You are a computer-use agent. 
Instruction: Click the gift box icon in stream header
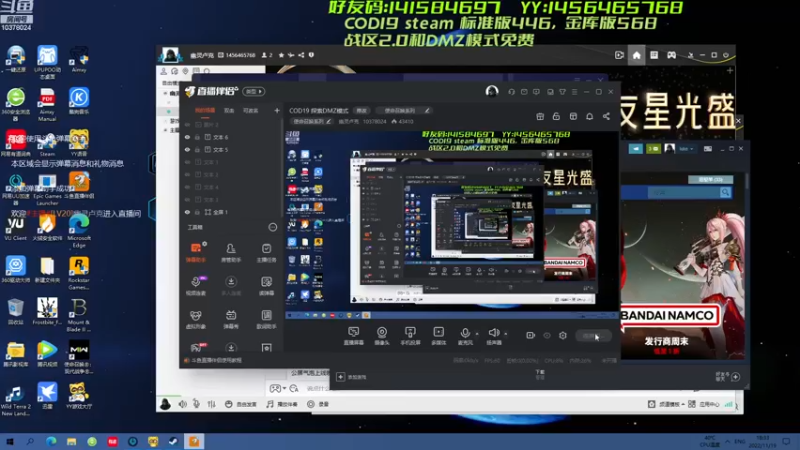tap(540, 116)
